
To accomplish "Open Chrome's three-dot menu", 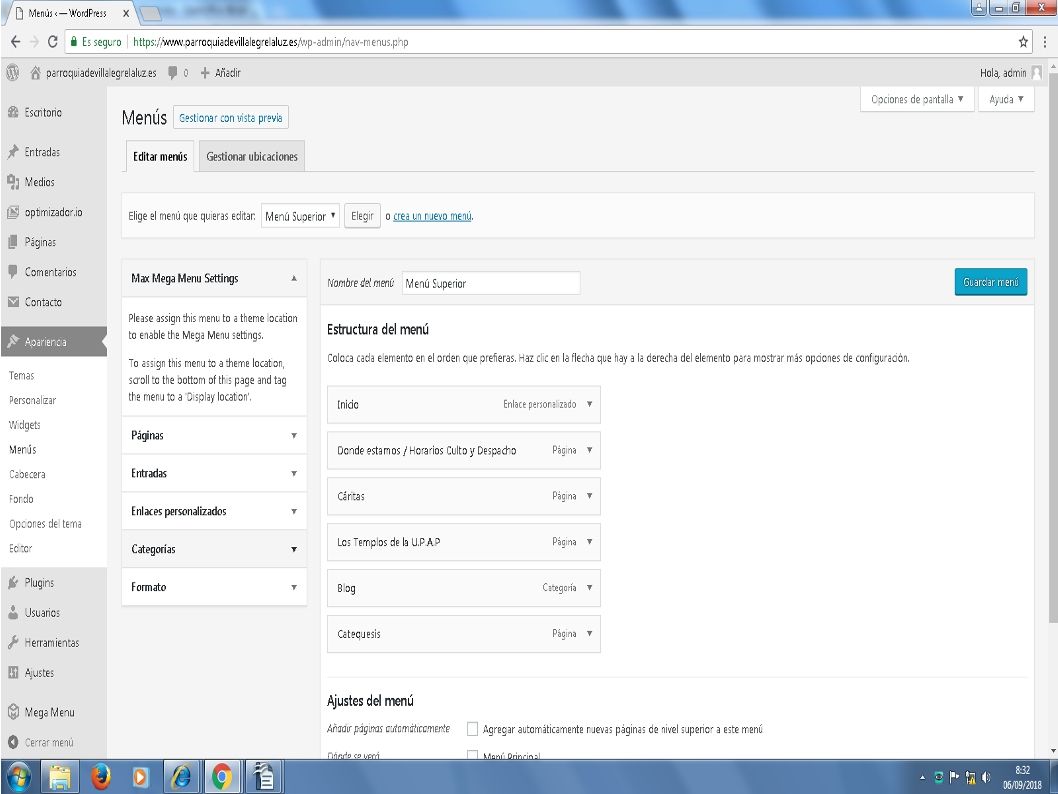I will tap(1045, 42).
